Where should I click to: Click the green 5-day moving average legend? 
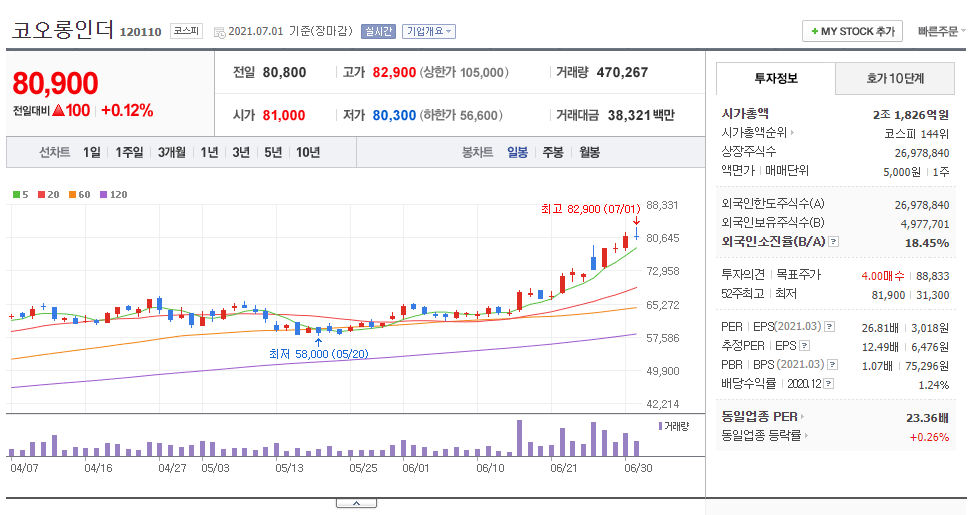tap(20, 194)
